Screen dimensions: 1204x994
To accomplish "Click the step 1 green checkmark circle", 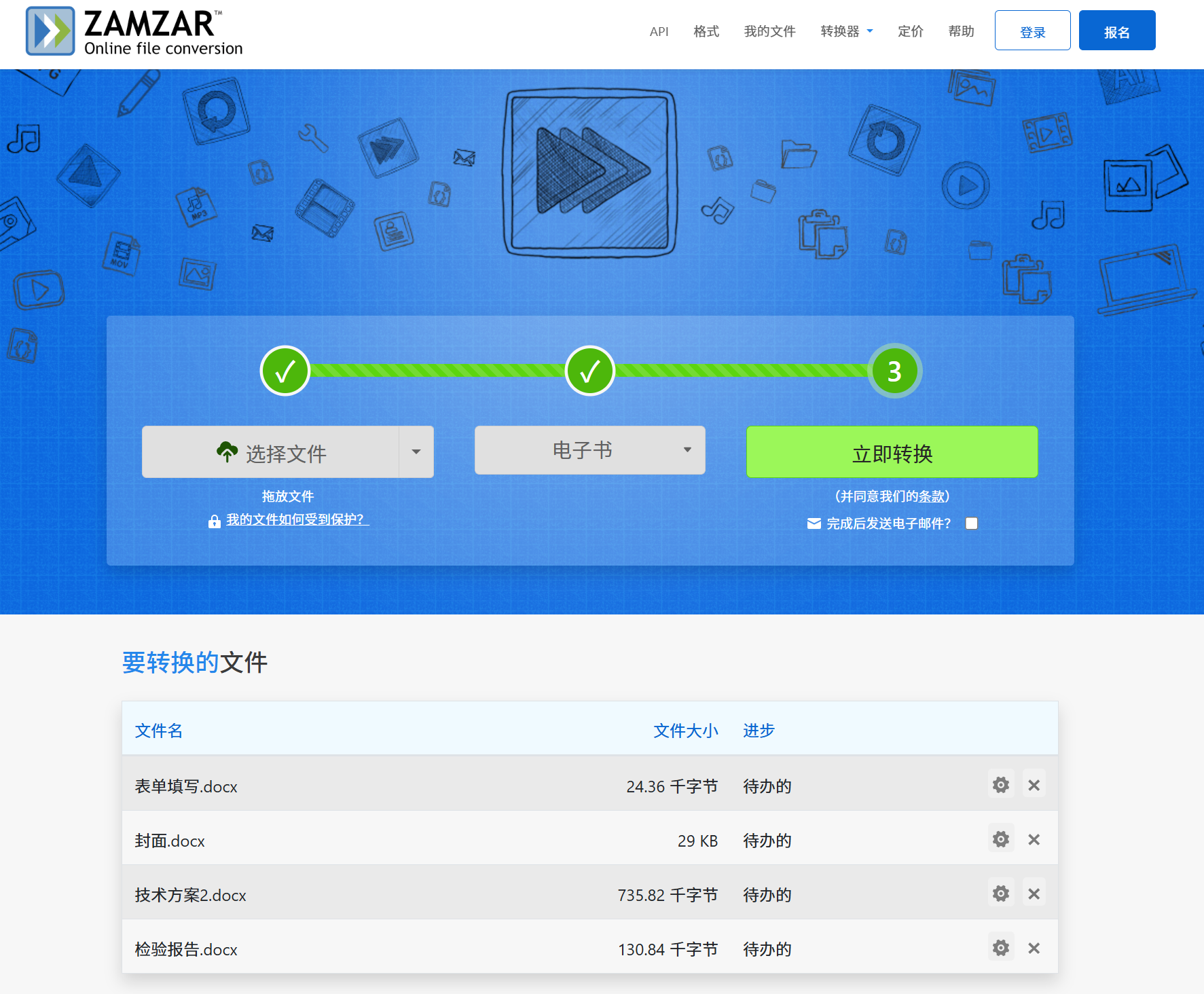I will click(x=285, y=371).
